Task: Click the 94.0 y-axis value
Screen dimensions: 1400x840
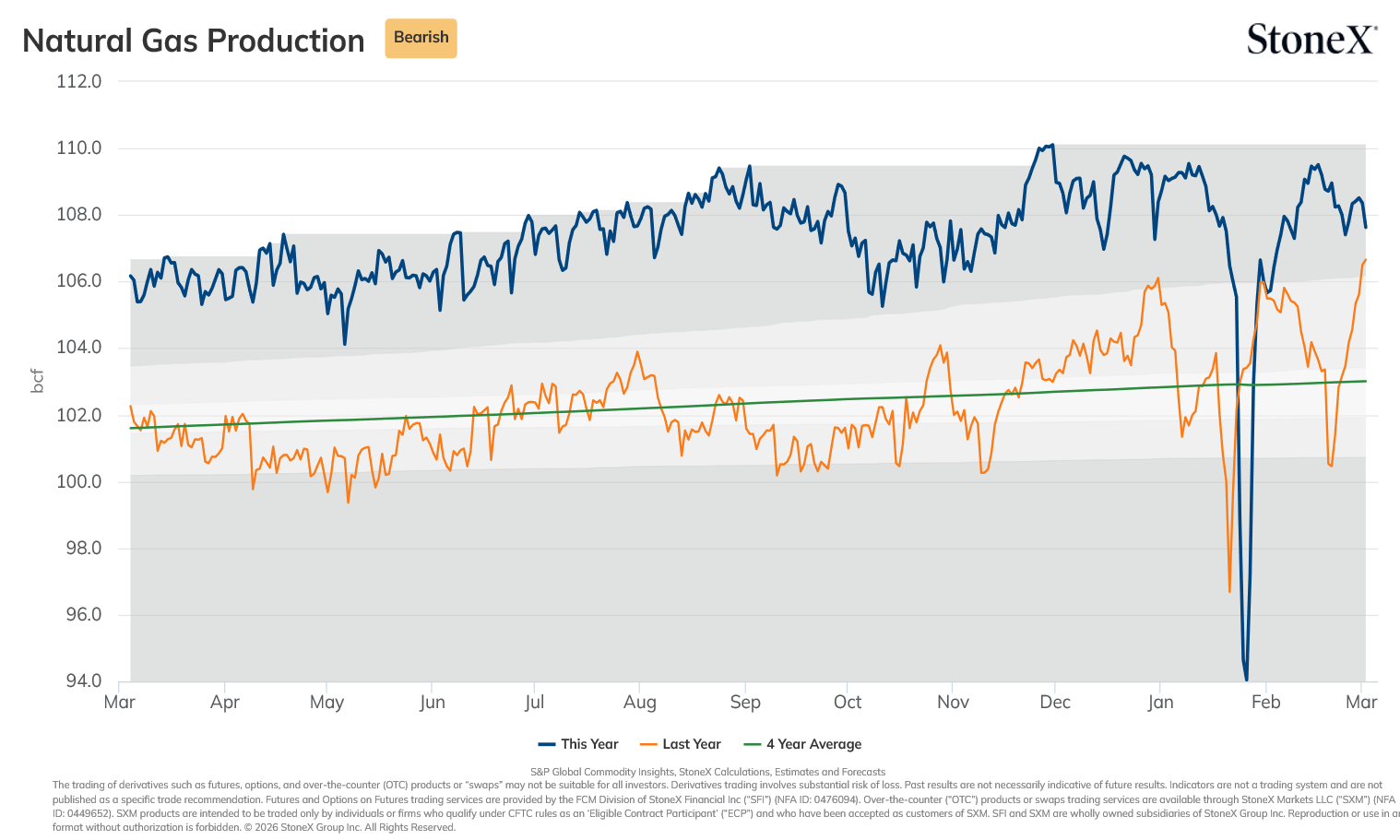Action: point(83,680)
